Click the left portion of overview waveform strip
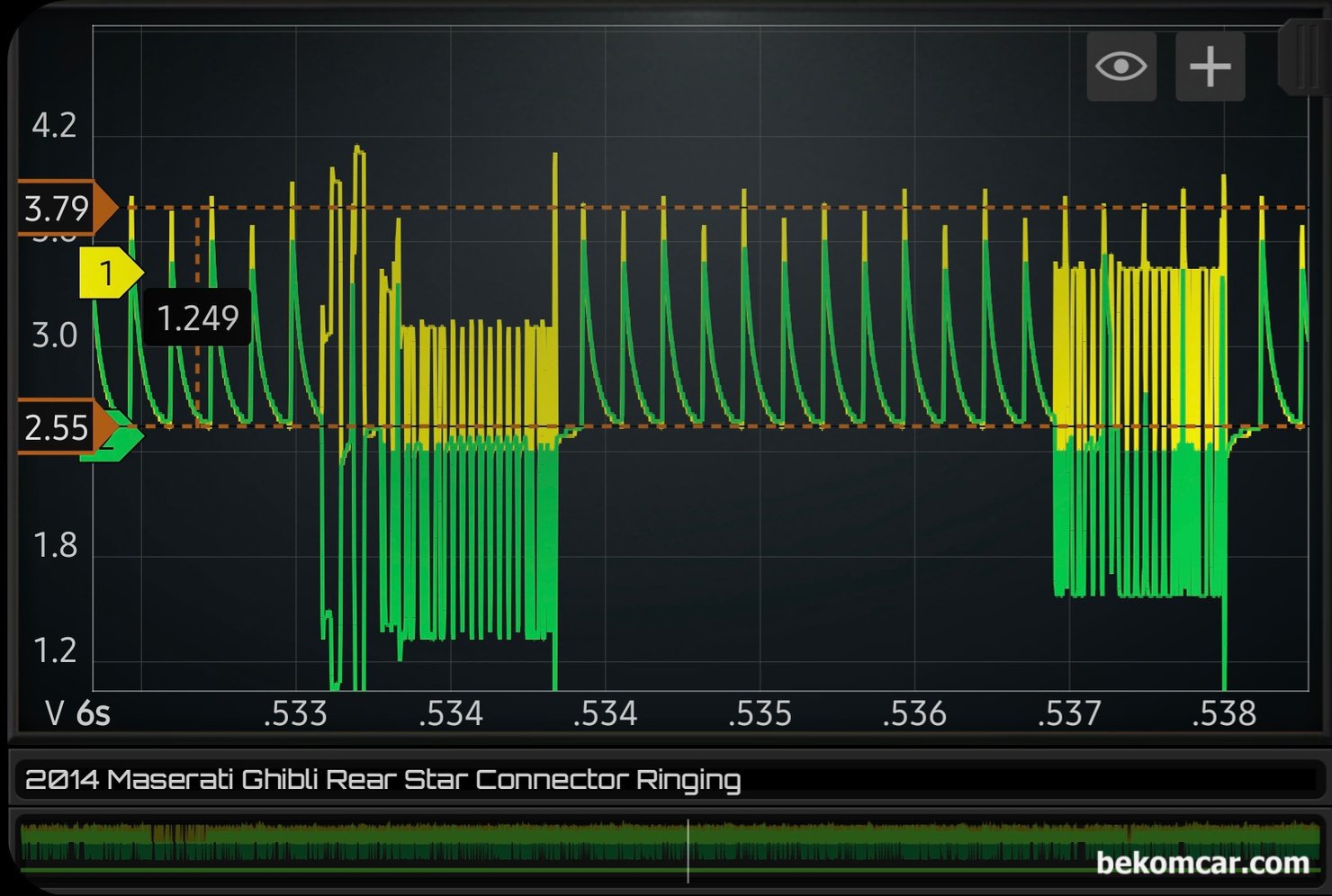Image resolution: width=1332 pixels, height=896 pixels. 180,846
